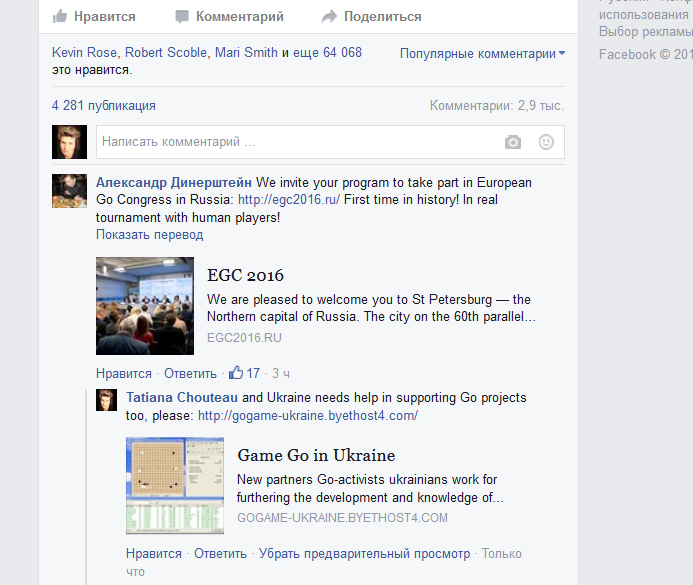
Task: Click Александр Динерштейн's avatar picture
Action: [x=69, y=190]
